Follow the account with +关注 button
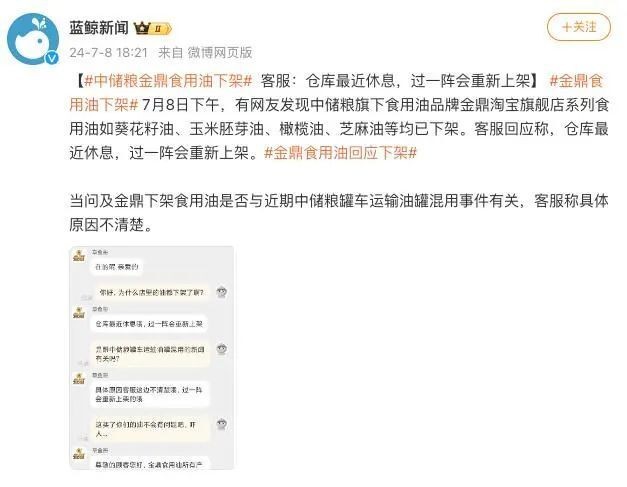The image size is (627, 487). (x=579, y=27)
